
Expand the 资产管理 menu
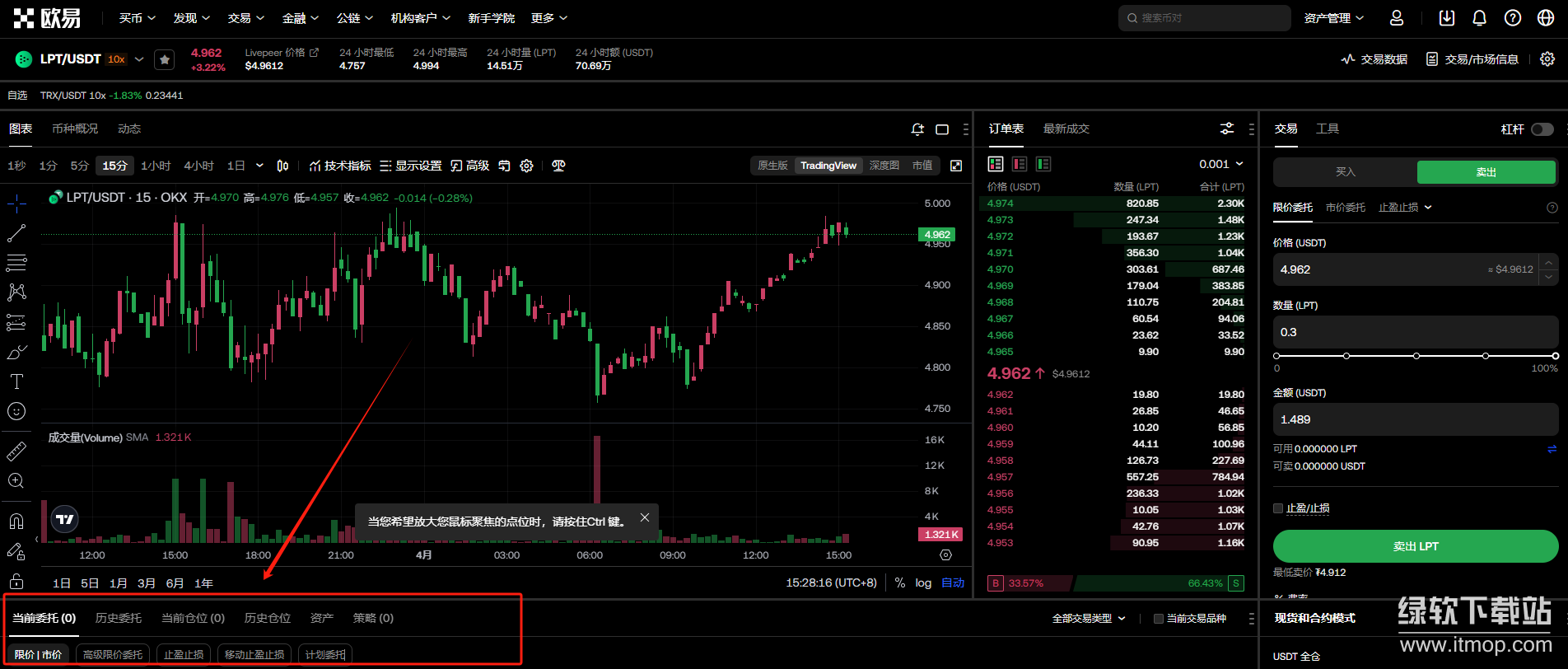tap(1333, 18)
